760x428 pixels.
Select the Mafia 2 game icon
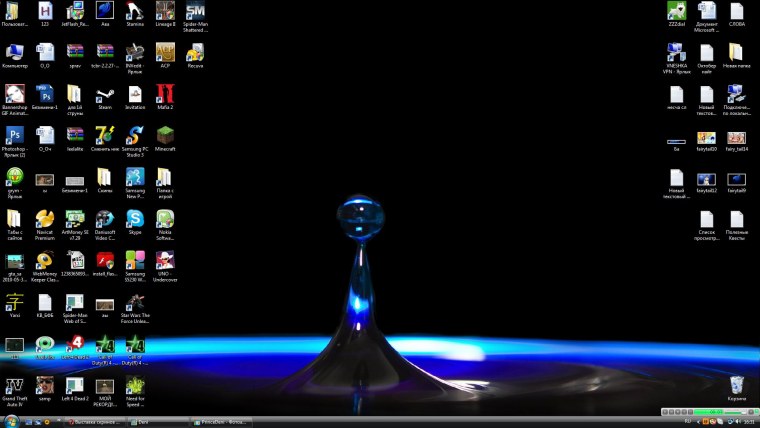point(165,95)
